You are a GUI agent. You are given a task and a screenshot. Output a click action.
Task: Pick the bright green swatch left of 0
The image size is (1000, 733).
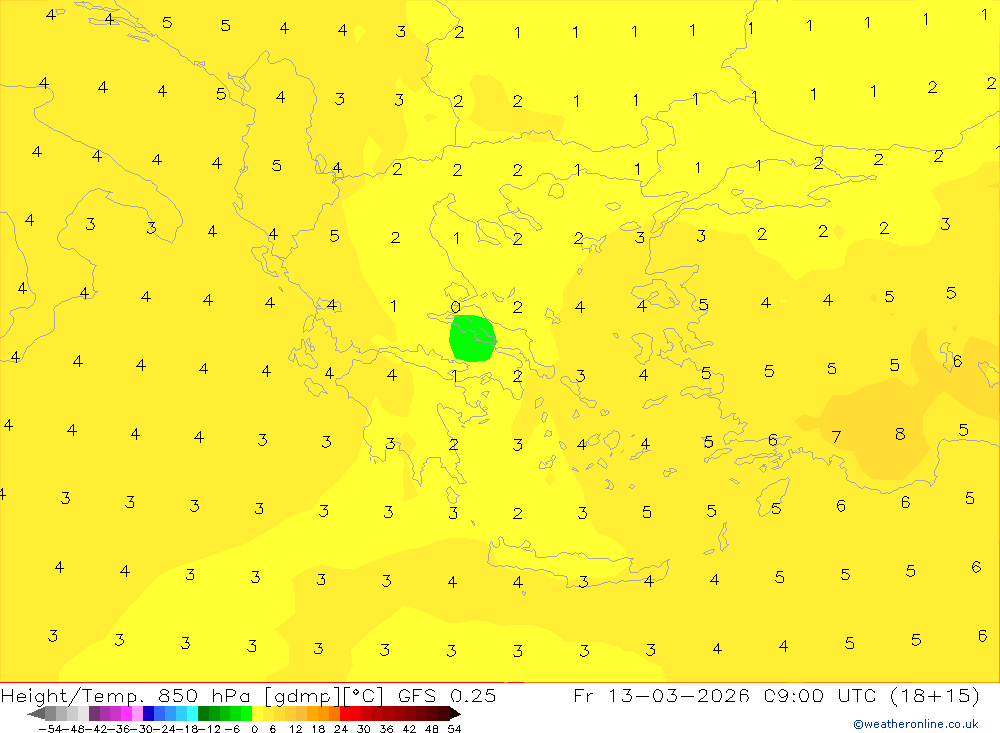(246, 714)
